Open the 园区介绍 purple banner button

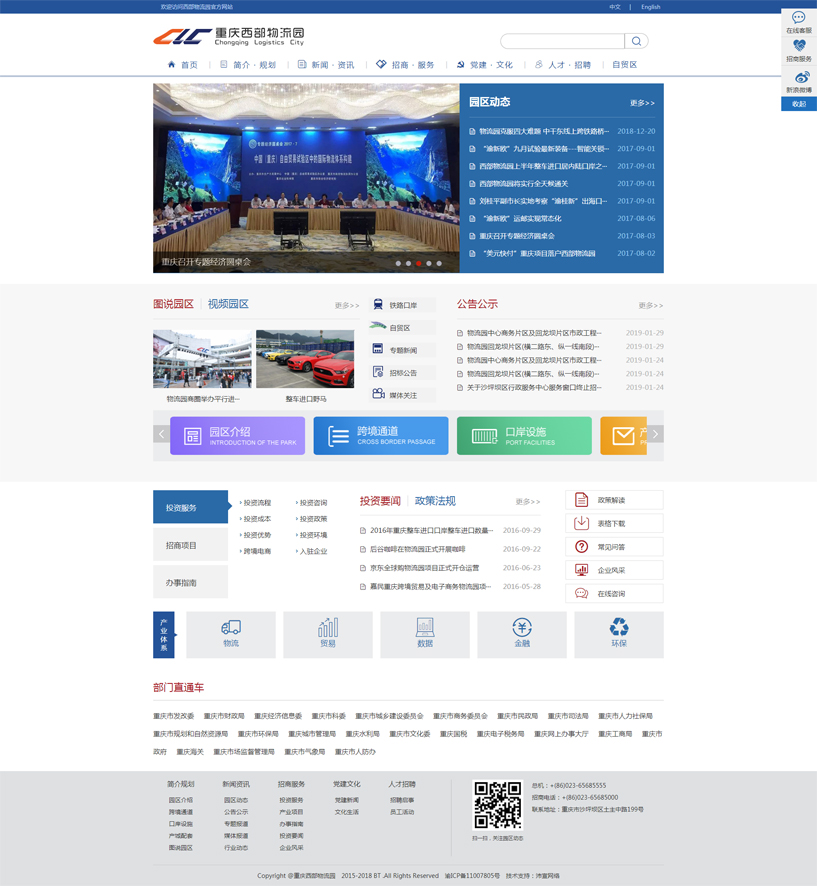coord(237,436)
